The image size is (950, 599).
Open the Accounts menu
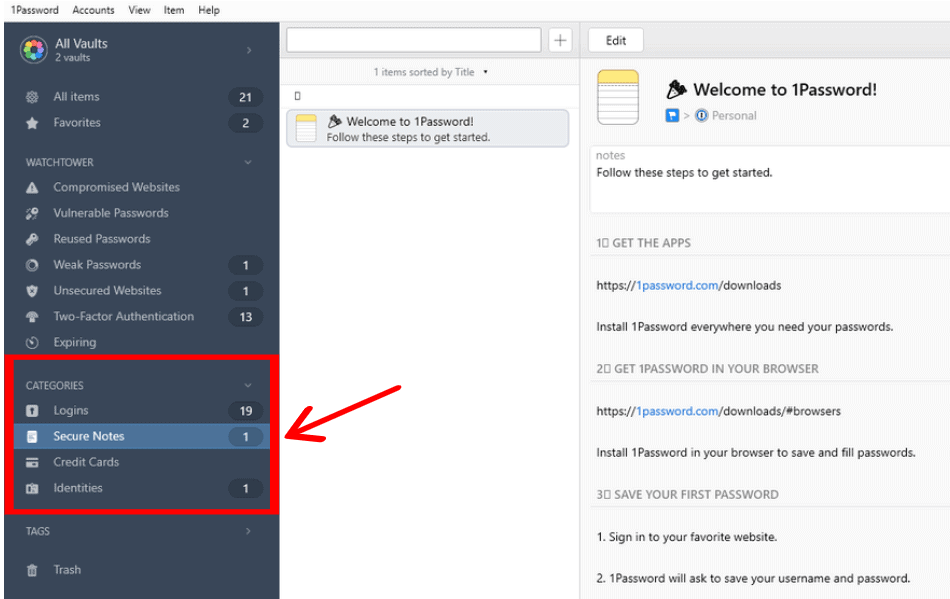[93, 10]
